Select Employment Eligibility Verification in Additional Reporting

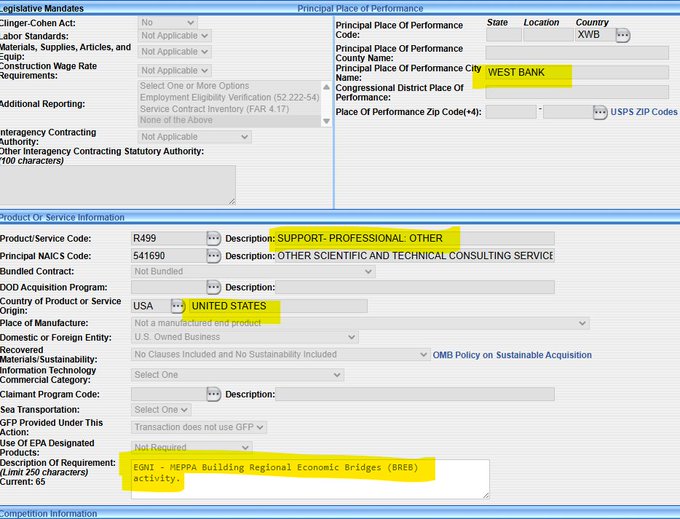(229, 97)
